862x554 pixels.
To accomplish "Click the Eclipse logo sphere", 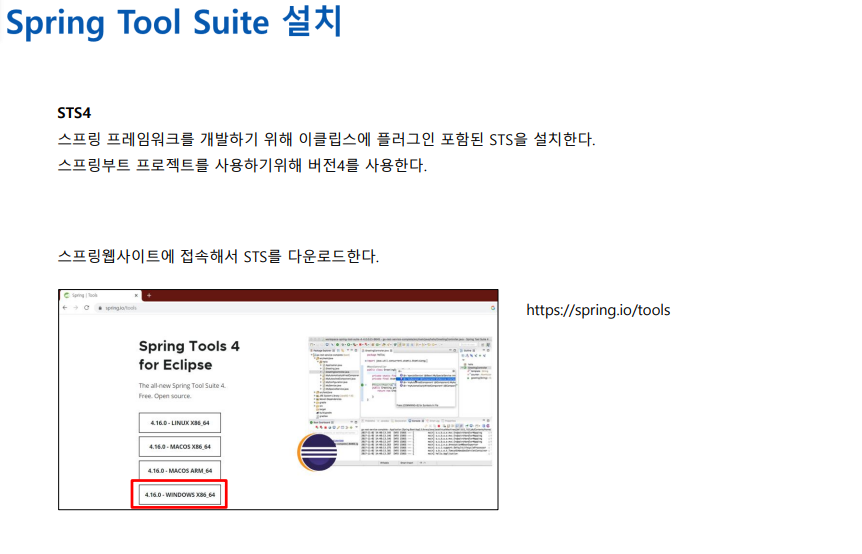I will [318, 452].
